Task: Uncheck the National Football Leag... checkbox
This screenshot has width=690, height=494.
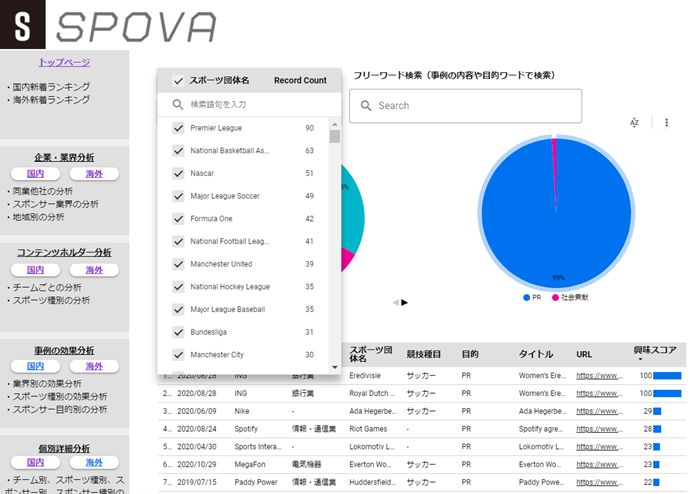Action: tap(178, 242)
